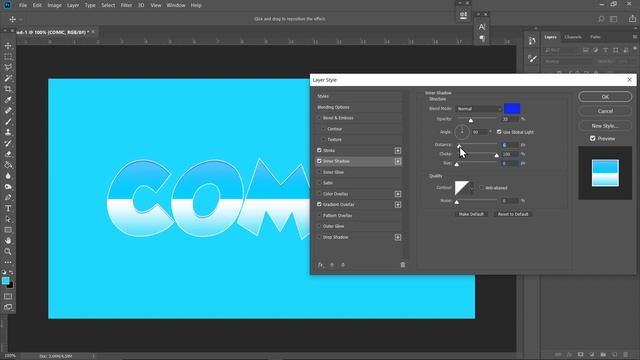Image resolution: width=640 pixels, height=360 pixels.
Task: Add another Gradient Overlay with plus button
Action: 398,205
